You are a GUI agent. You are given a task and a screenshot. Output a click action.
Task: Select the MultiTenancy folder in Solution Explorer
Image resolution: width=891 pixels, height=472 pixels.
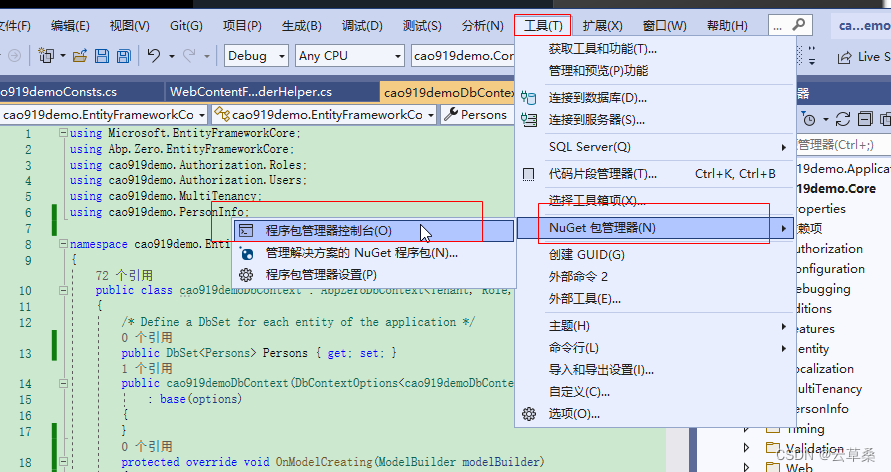click(830, 389)
